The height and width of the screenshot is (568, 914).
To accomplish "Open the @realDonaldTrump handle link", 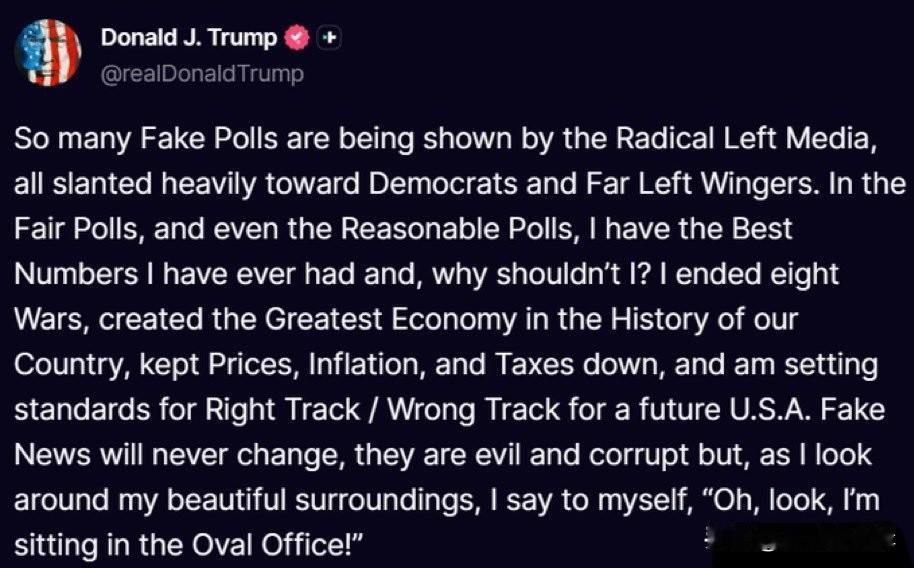I will pyautogui.click(x=201, y=73).
